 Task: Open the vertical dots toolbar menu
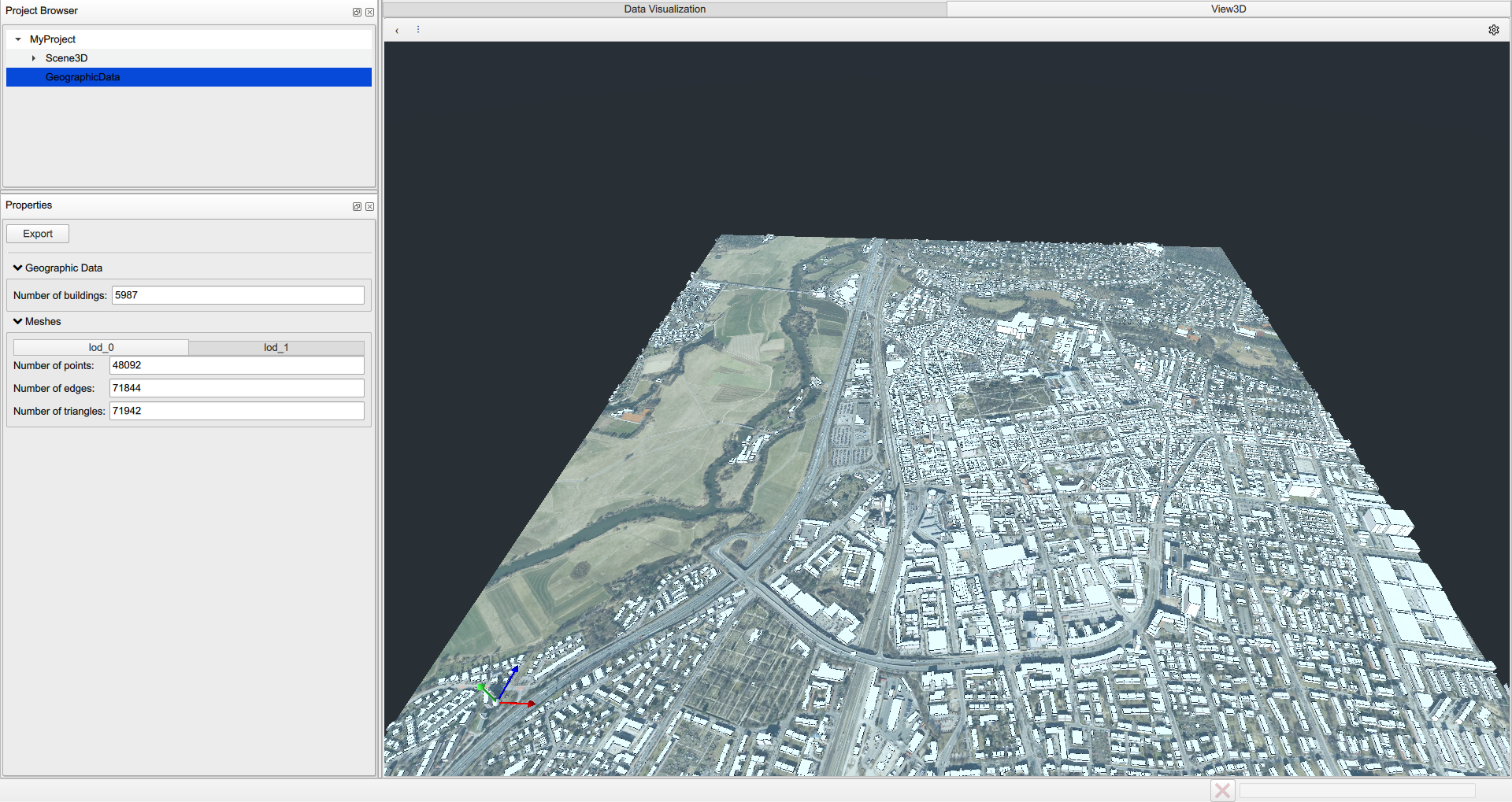point(418,30)
